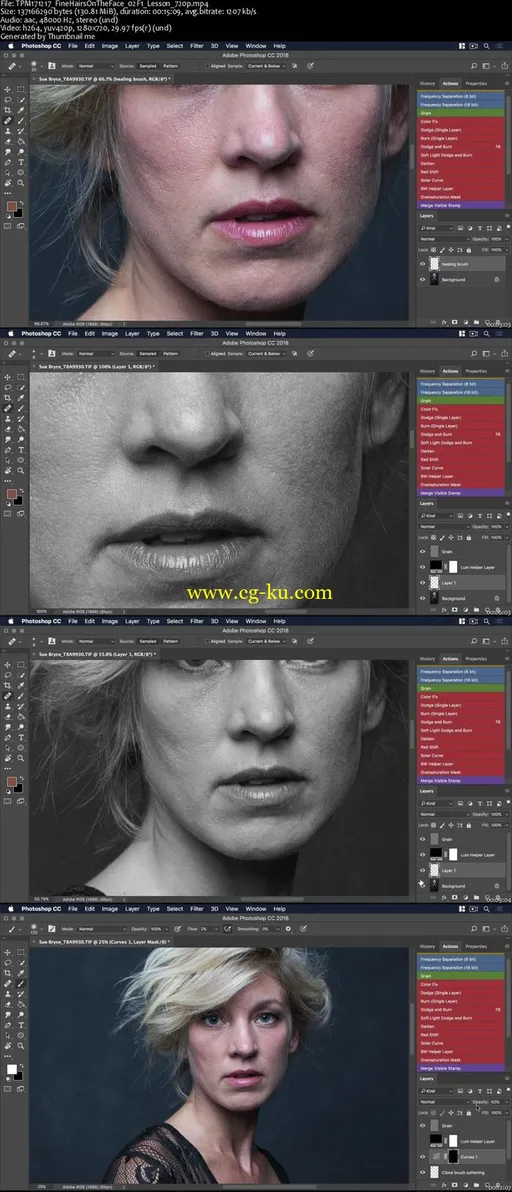This screenshot has height=1192, width=512.
Task: Toggle the Aligned checkbox in the 100% zoom frame
Action: click(x=207, y=353)
